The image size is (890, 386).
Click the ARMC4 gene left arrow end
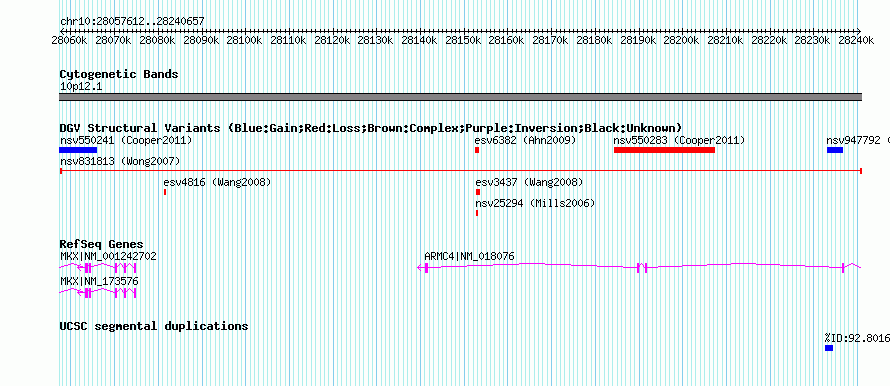coord(420,267)
